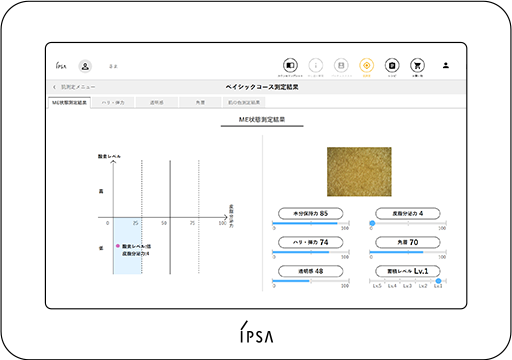Open the shopping cart icon
The image size is (512, 360).
point(417,65)
